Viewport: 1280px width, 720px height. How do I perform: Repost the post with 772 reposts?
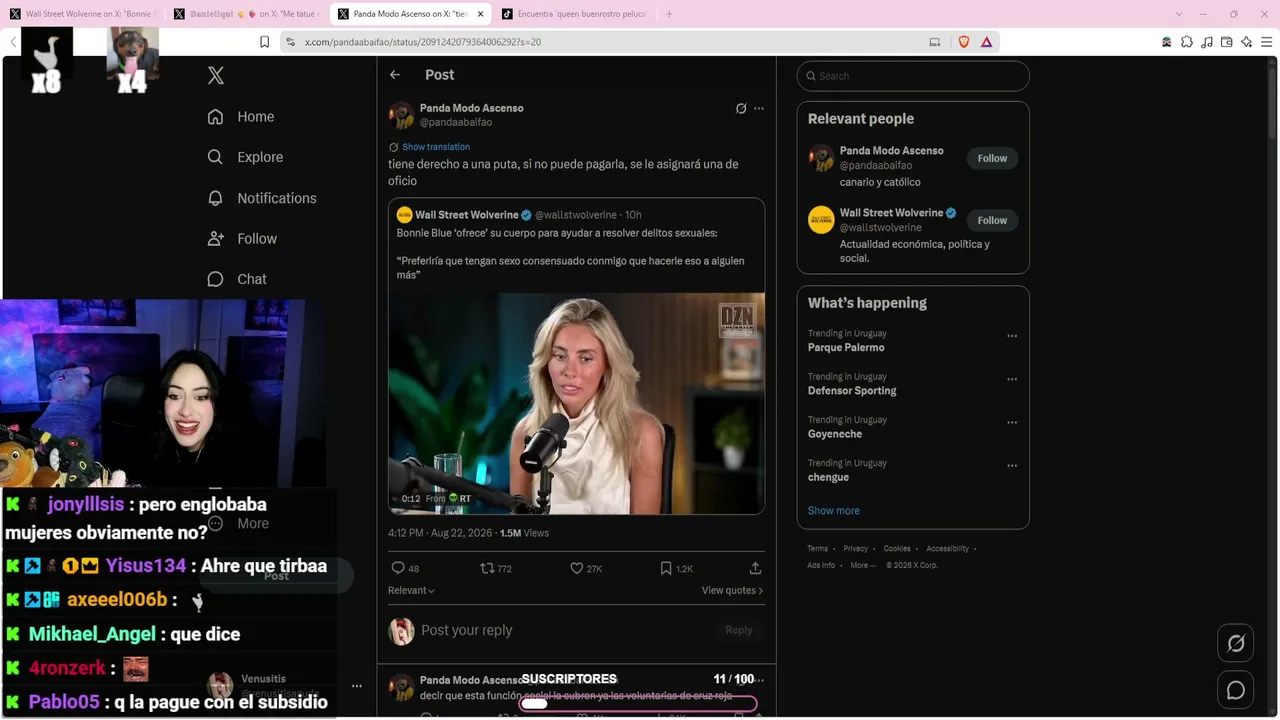(x=487, y=568)
